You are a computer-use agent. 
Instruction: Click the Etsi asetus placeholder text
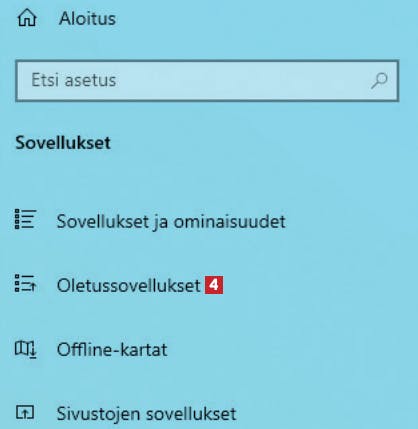(74, 80)
